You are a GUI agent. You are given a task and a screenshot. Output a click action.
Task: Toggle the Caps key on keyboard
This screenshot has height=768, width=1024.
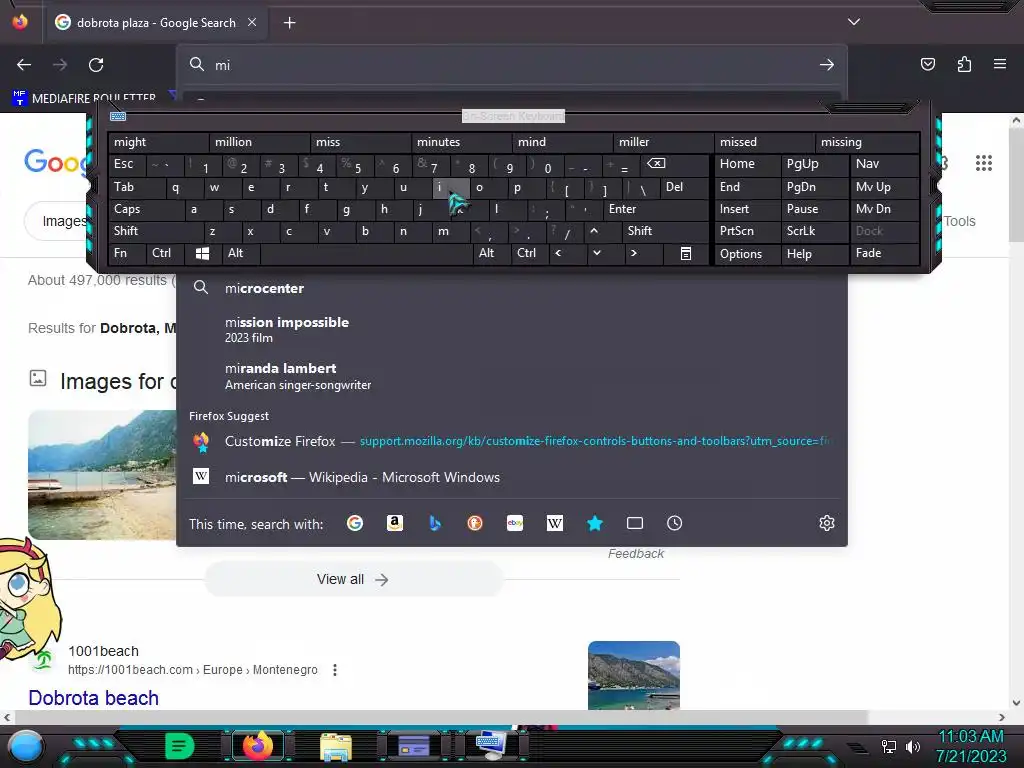(146, 209)
